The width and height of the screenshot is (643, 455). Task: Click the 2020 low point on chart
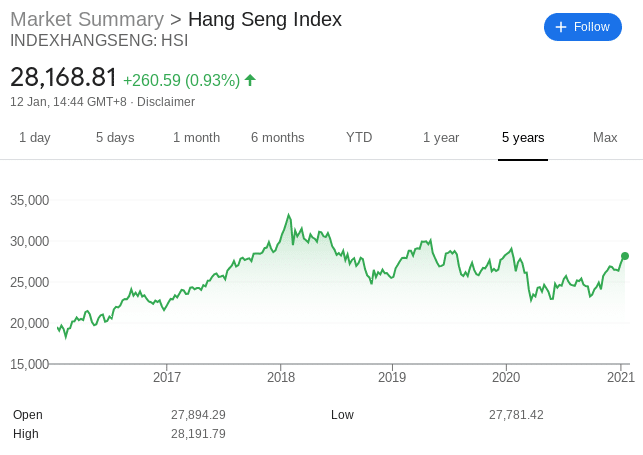click(531, 300)
